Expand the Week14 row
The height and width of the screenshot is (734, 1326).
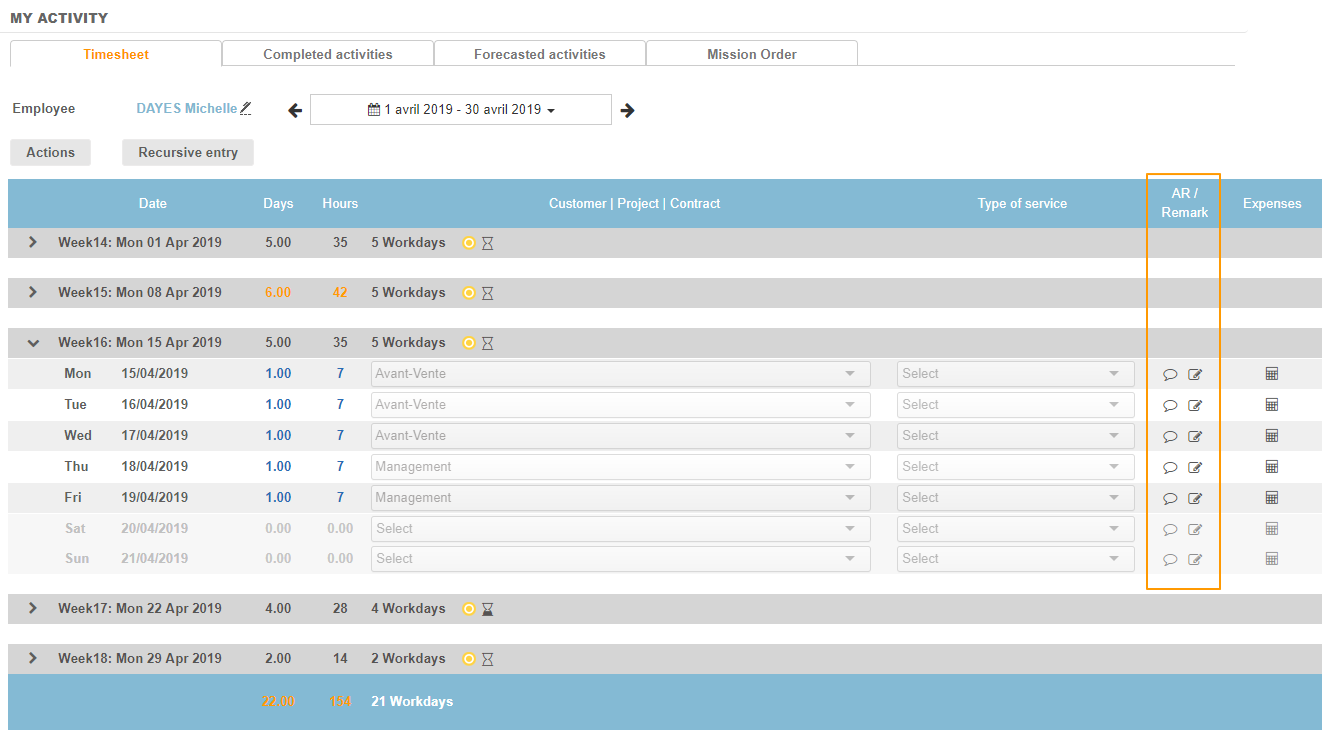click(x=33, y=242)
